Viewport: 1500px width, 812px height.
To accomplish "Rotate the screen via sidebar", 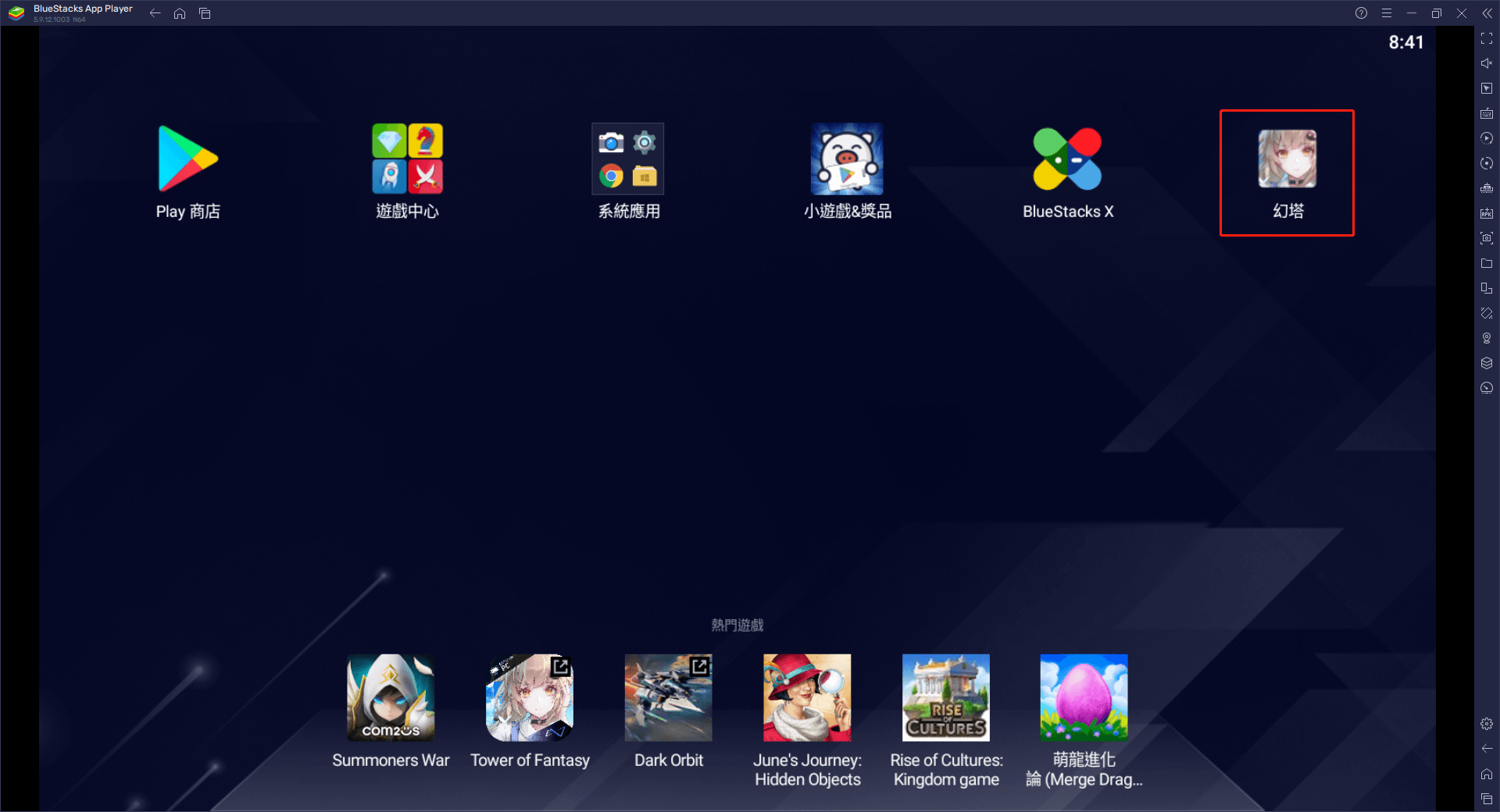I will pos(1487,313).
